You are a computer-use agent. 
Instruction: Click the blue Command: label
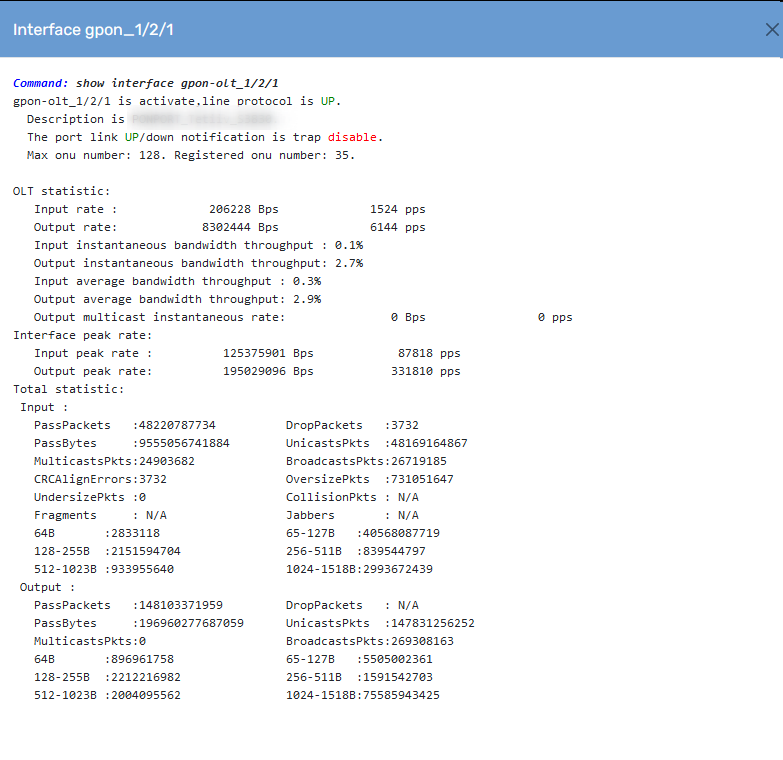point(40,83)
